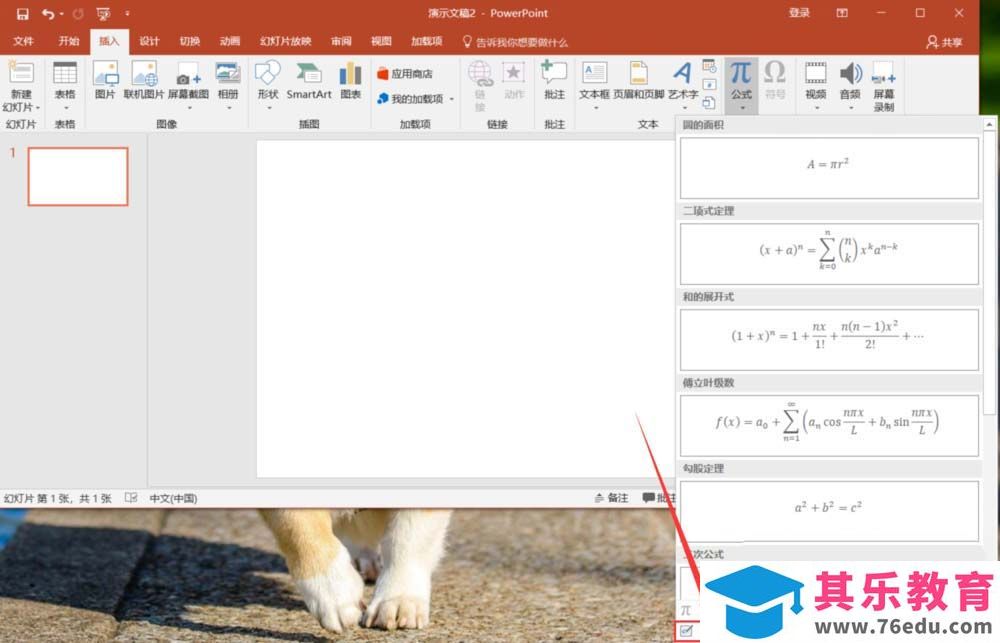Click the 批注 comment icon in ribbon
This screenshot has width=1000, height=643.
pyautogui.click(x=554, y=72)
